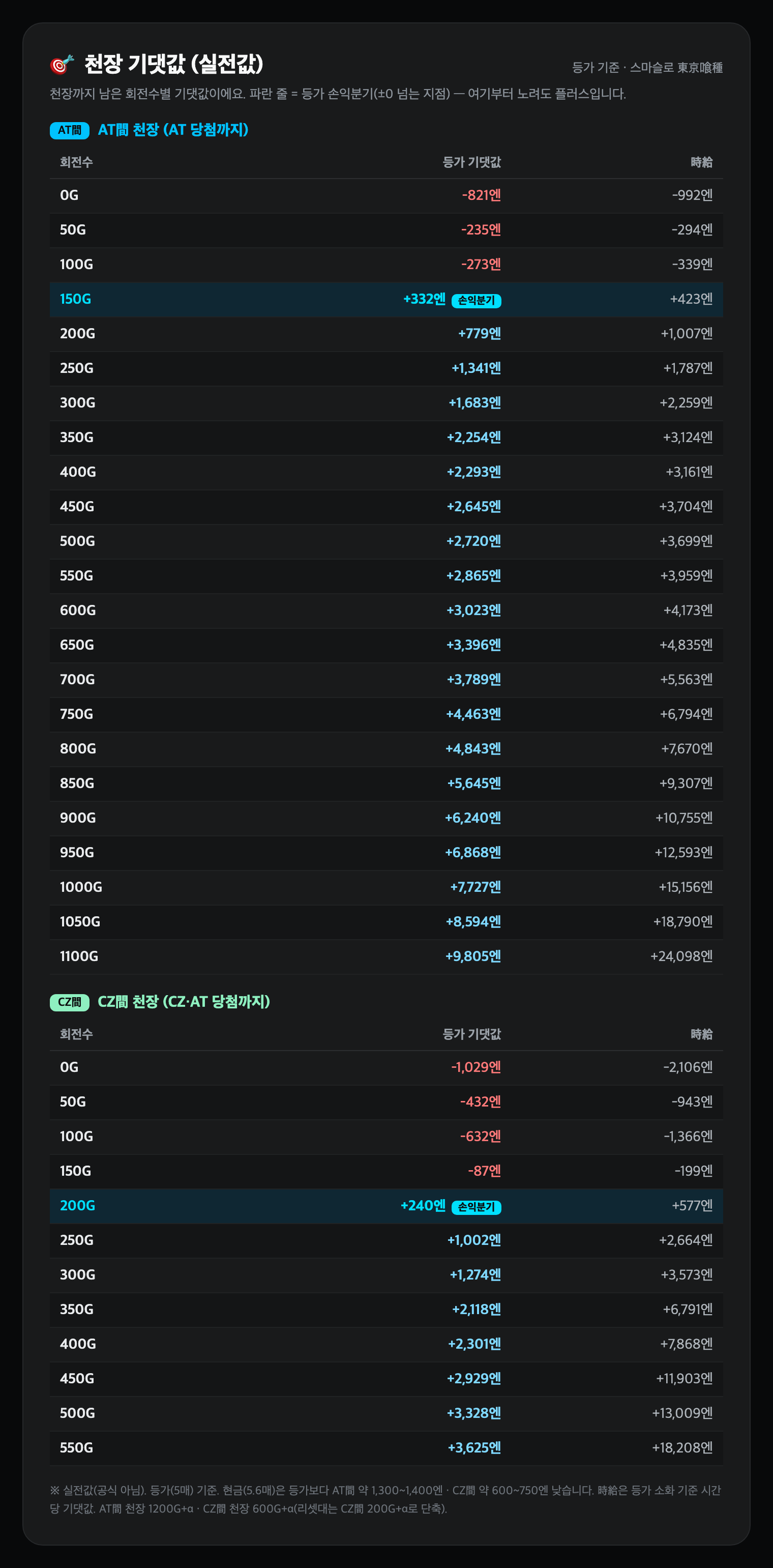Click the AT間 천장 (AT 당첨까지) section heading
773x1568 pixels.
tap(173, 130)
